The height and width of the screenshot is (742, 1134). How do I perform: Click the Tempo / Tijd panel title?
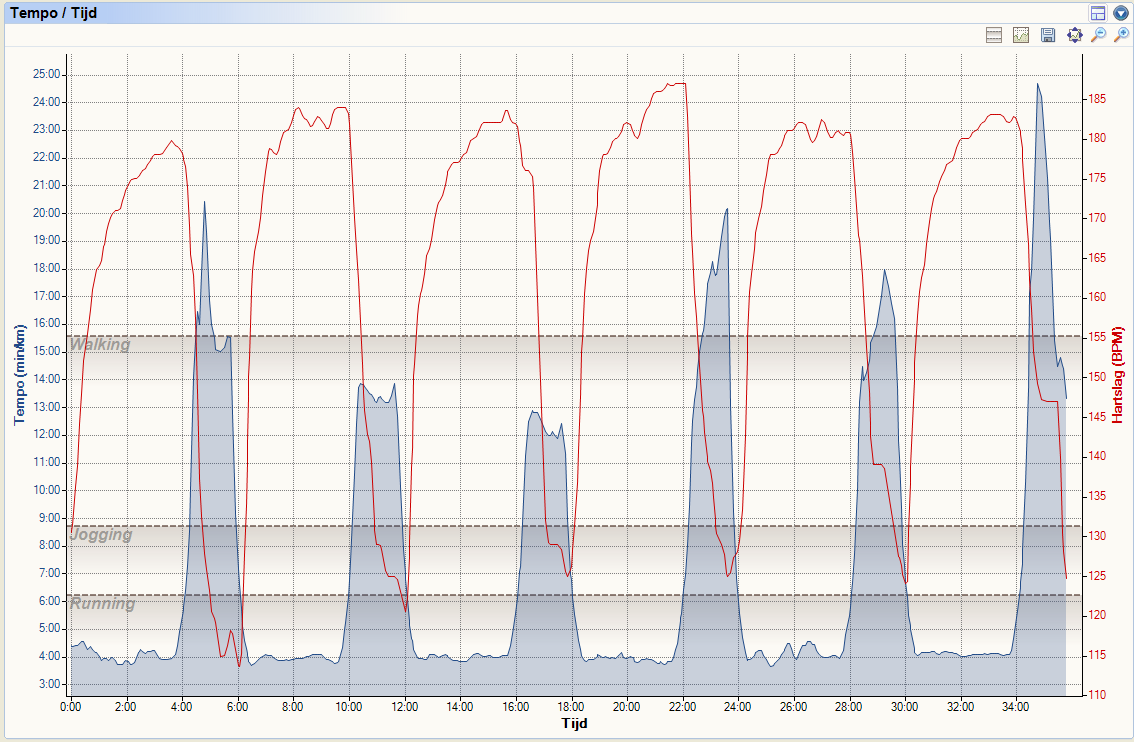coord(53,13)
